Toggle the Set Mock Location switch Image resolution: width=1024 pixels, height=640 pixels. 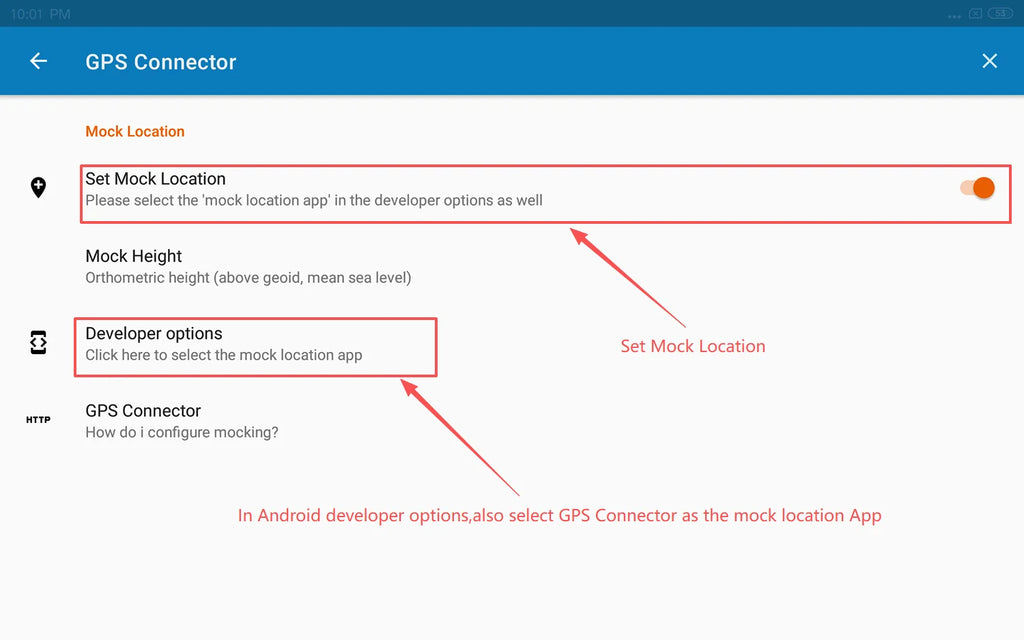click(977, 188)
